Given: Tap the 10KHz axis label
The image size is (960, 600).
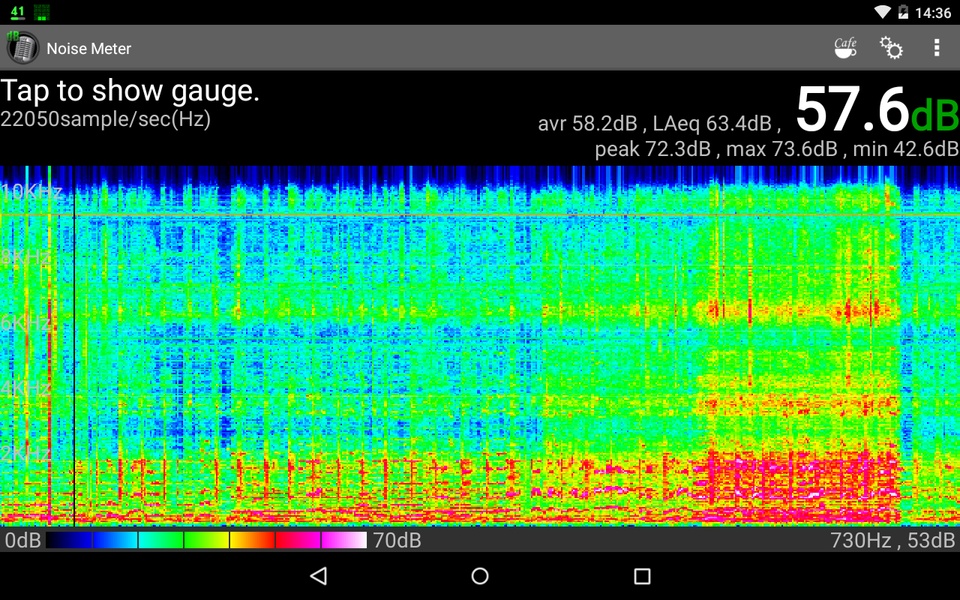Looking at the screenshot, I should (31, 192).
